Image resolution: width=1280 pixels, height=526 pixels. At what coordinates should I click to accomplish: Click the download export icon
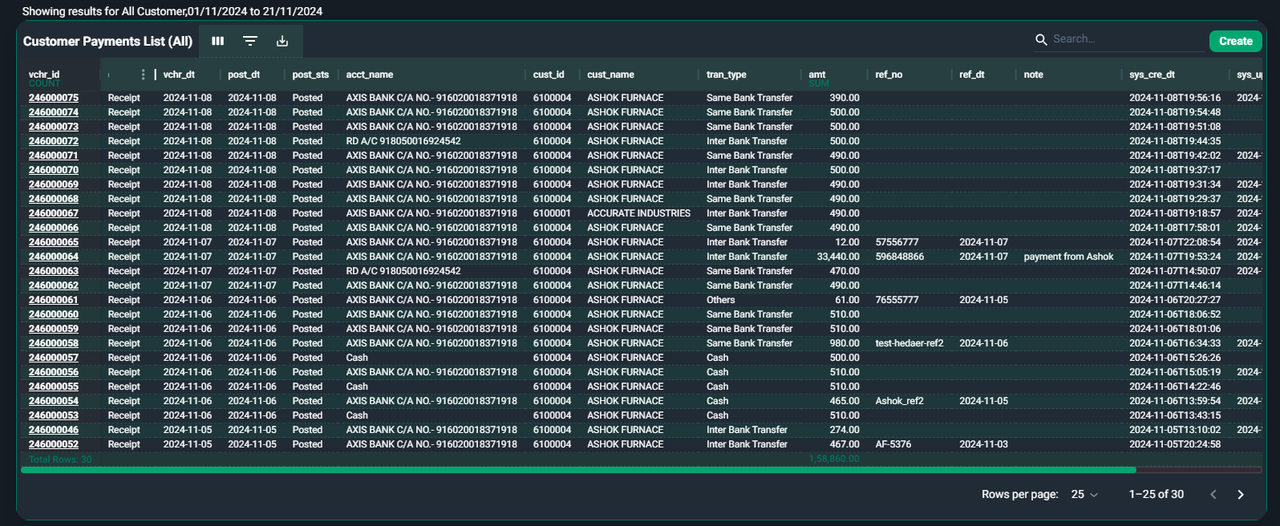coord(282,41)
